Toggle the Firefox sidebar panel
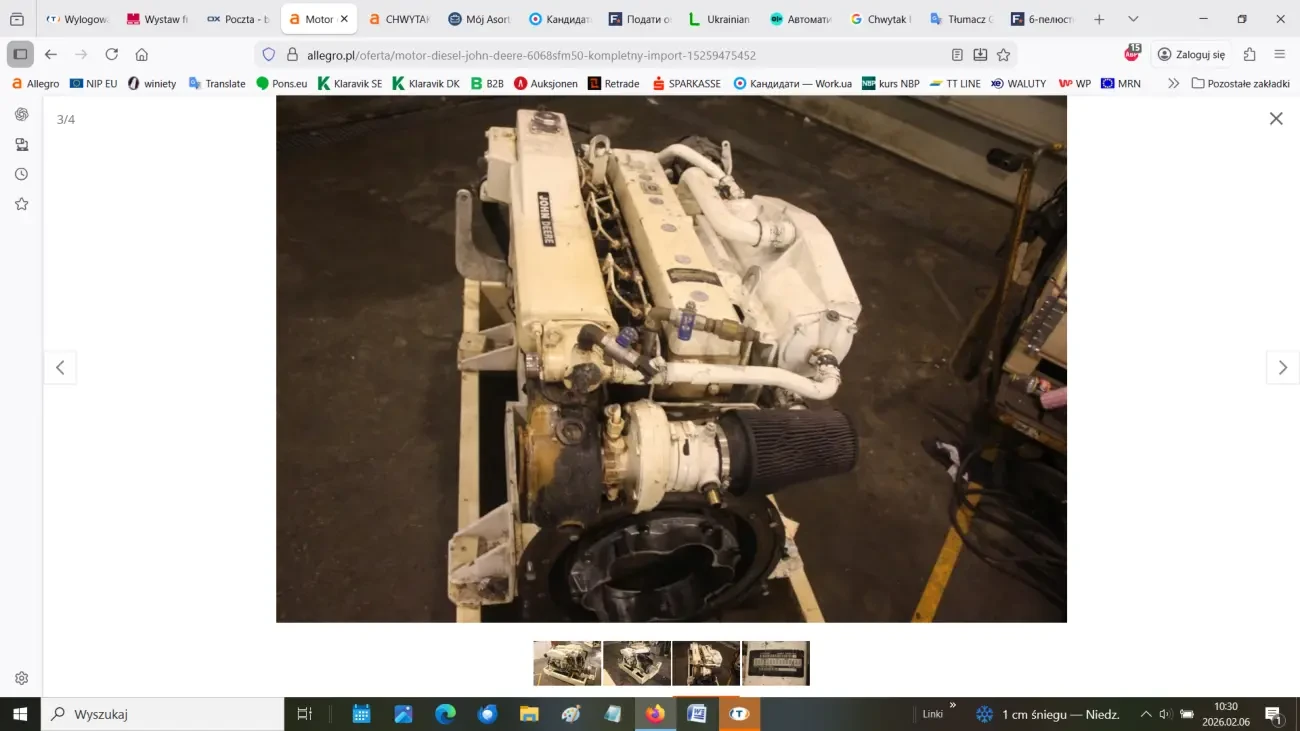This screenshot has height=731, width=1300. [x=20, y=55]
